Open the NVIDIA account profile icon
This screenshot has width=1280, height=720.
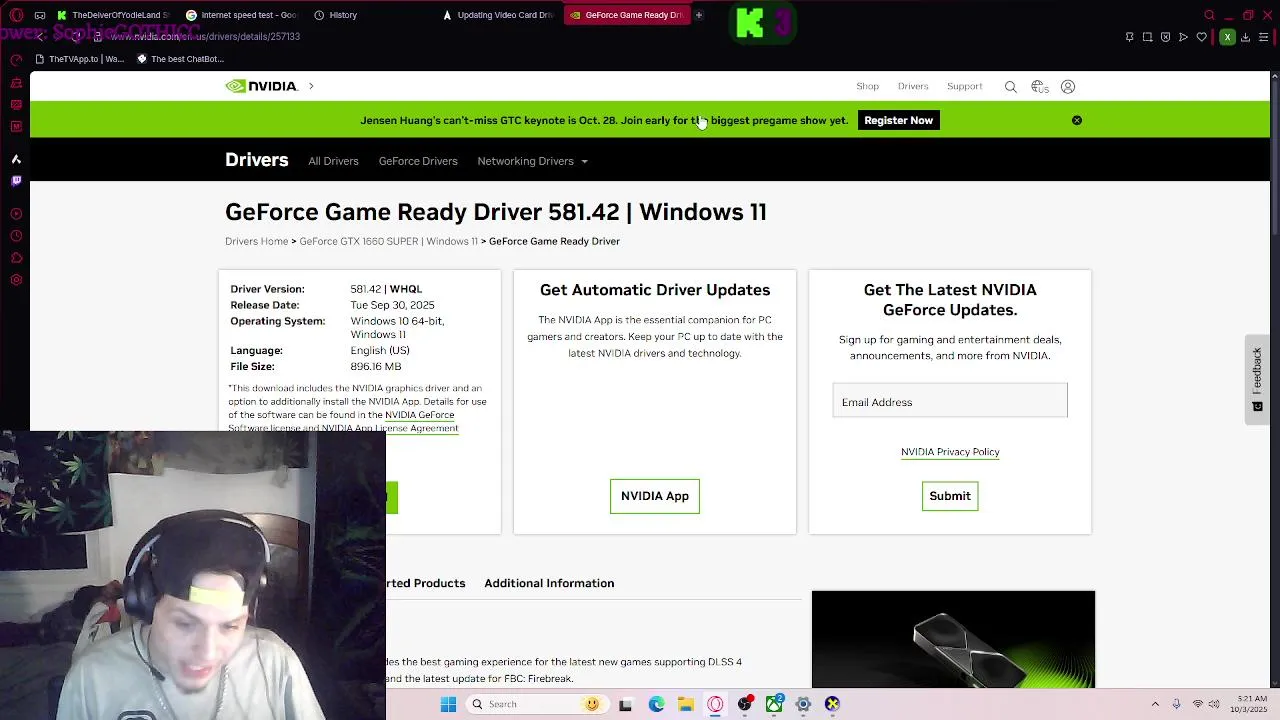[1068, 87]
